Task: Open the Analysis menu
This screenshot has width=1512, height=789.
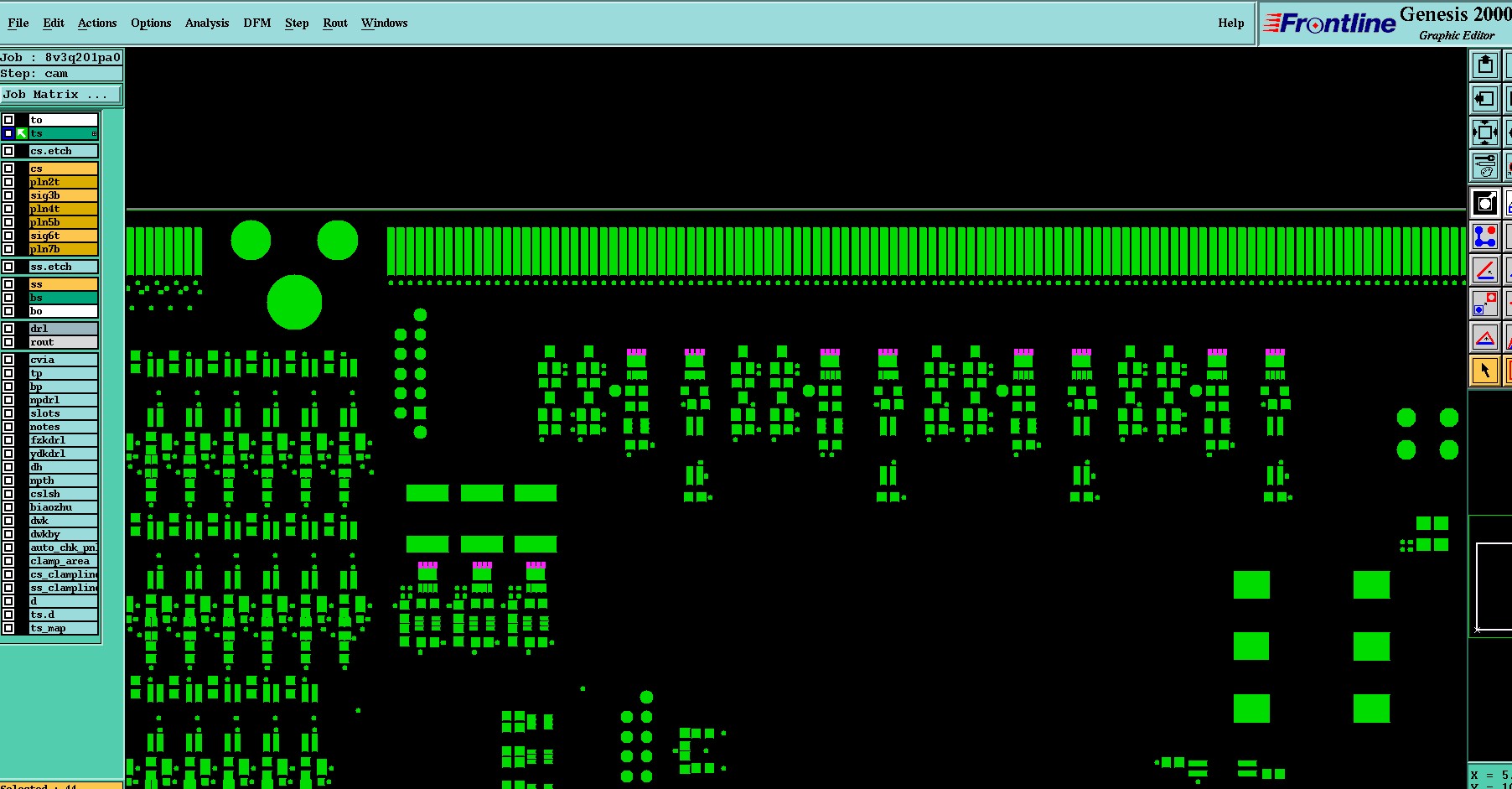Action: (207, 23)
